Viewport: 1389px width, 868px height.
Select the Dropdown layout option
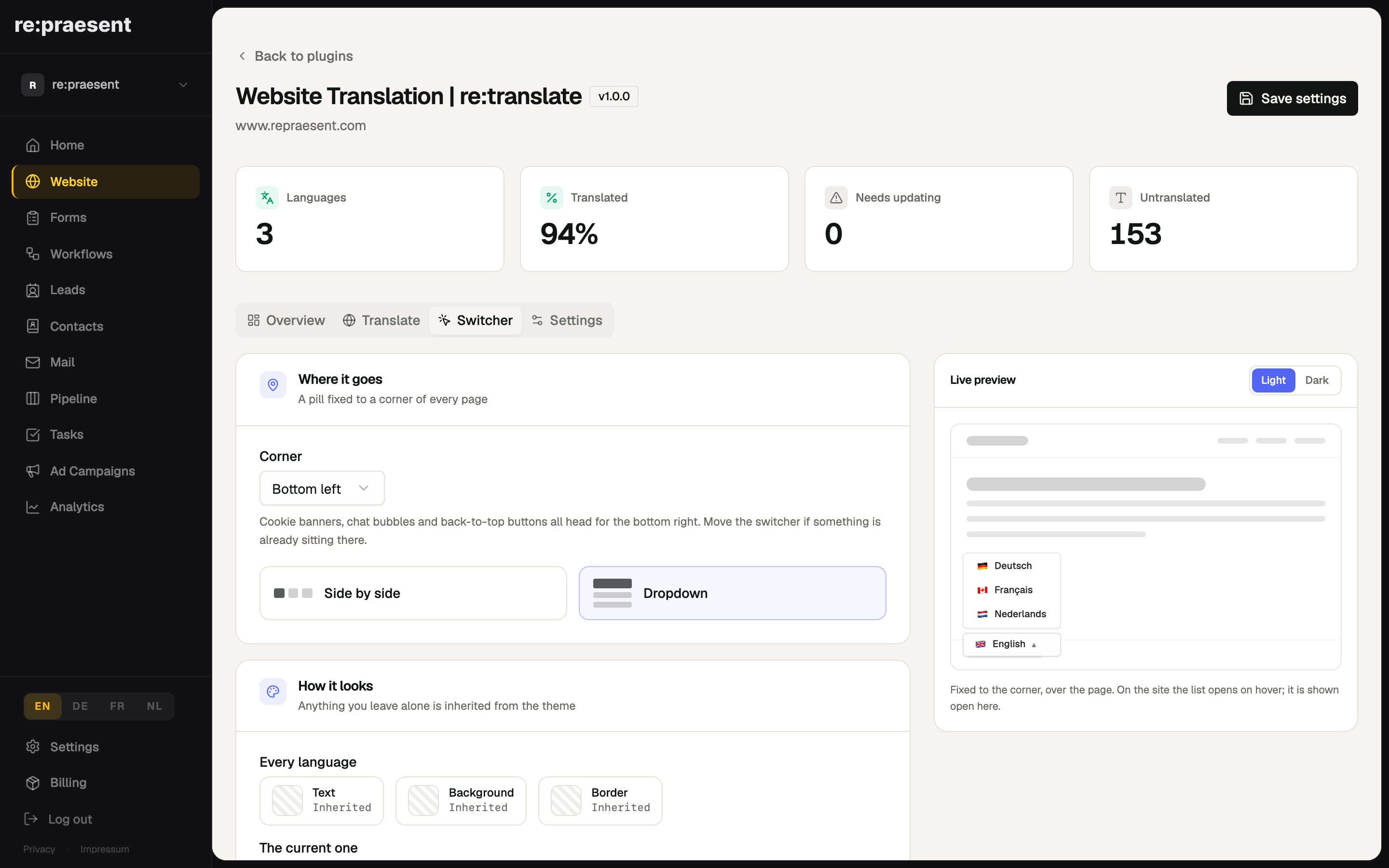(733, 593)
